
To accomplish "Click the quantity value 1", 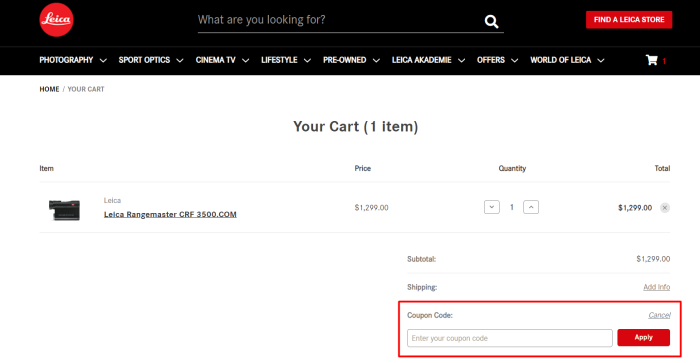I will 512,207.
